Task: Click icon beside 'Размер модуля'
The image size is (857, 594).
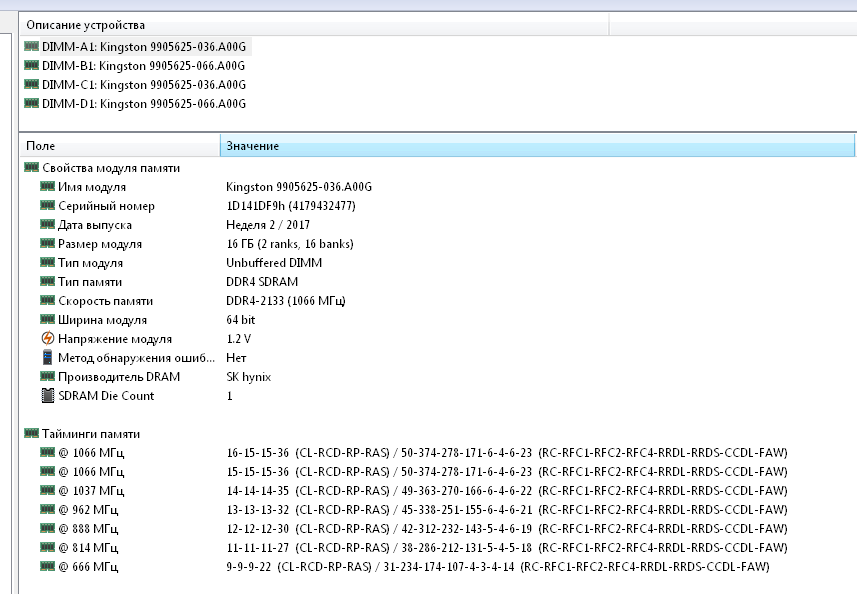Action: point(48,243)
